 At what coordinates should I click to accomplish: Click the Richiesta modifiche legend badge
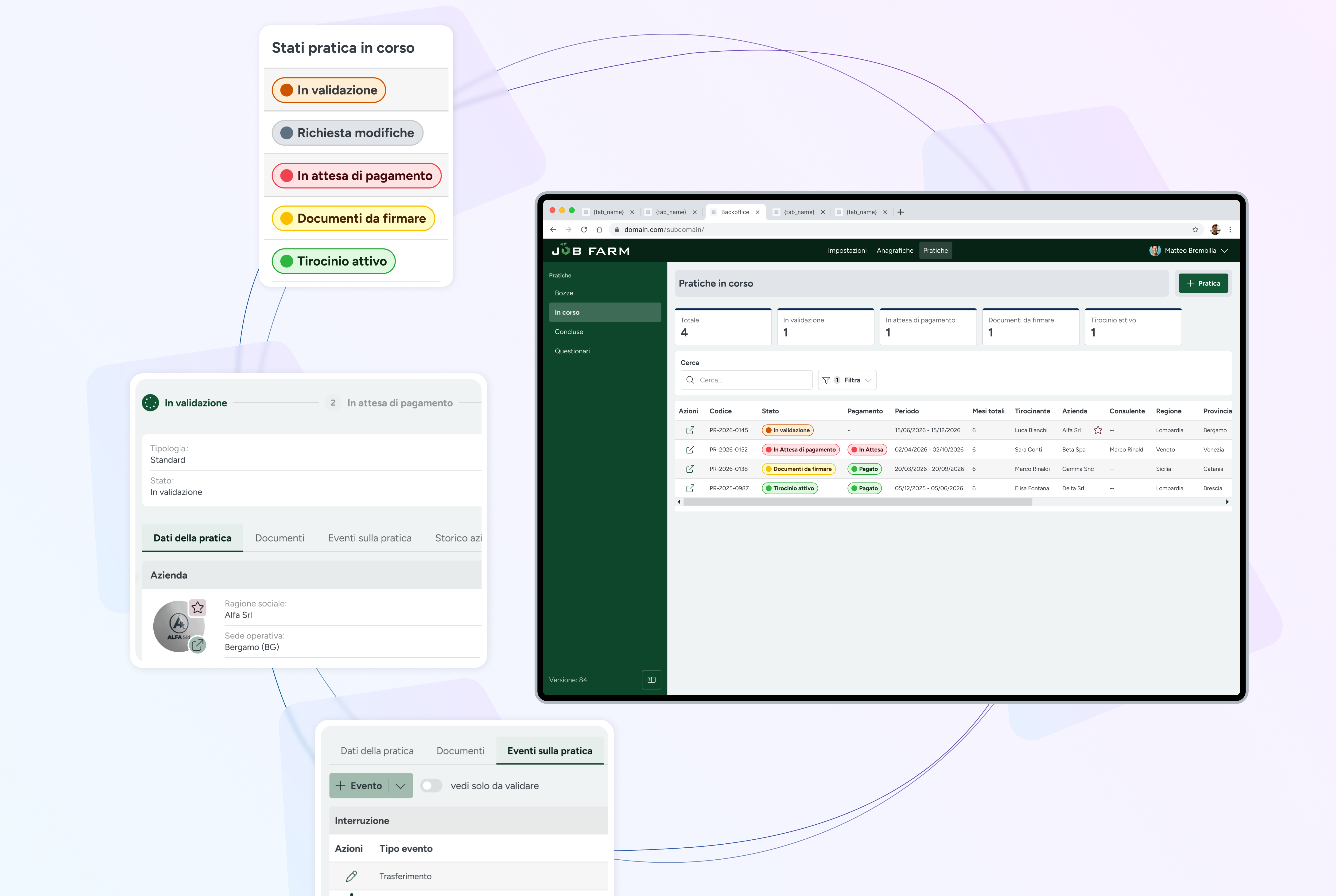pos(348,133)
